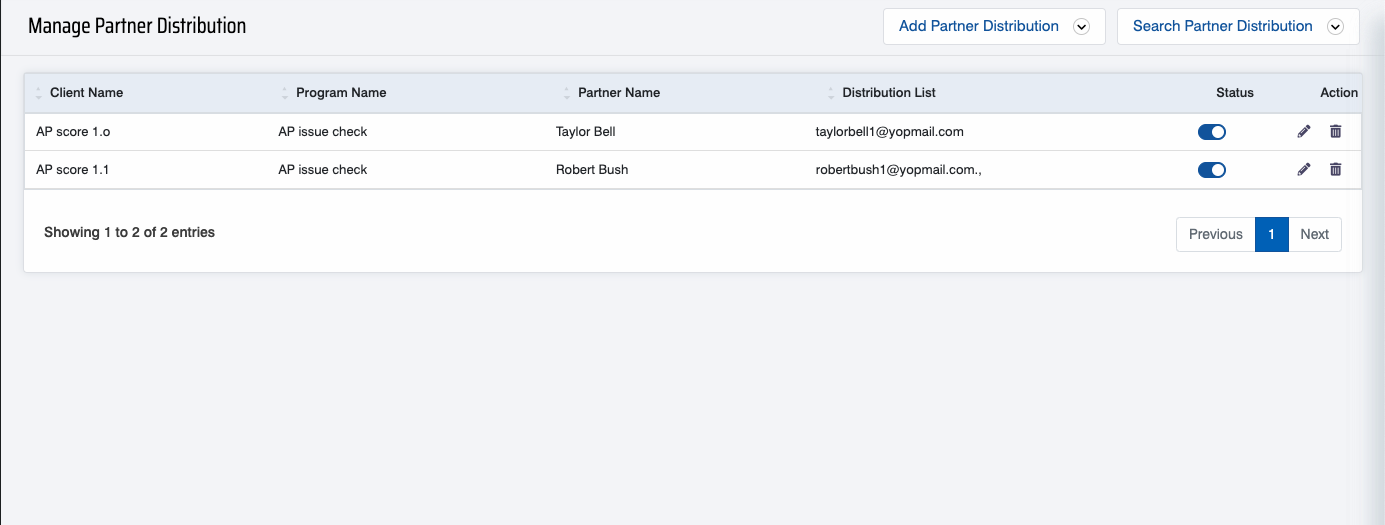This screenshot has width=1385, height=525.
Task: Sort by Distribution List column arrows
Action: [831, 93]
